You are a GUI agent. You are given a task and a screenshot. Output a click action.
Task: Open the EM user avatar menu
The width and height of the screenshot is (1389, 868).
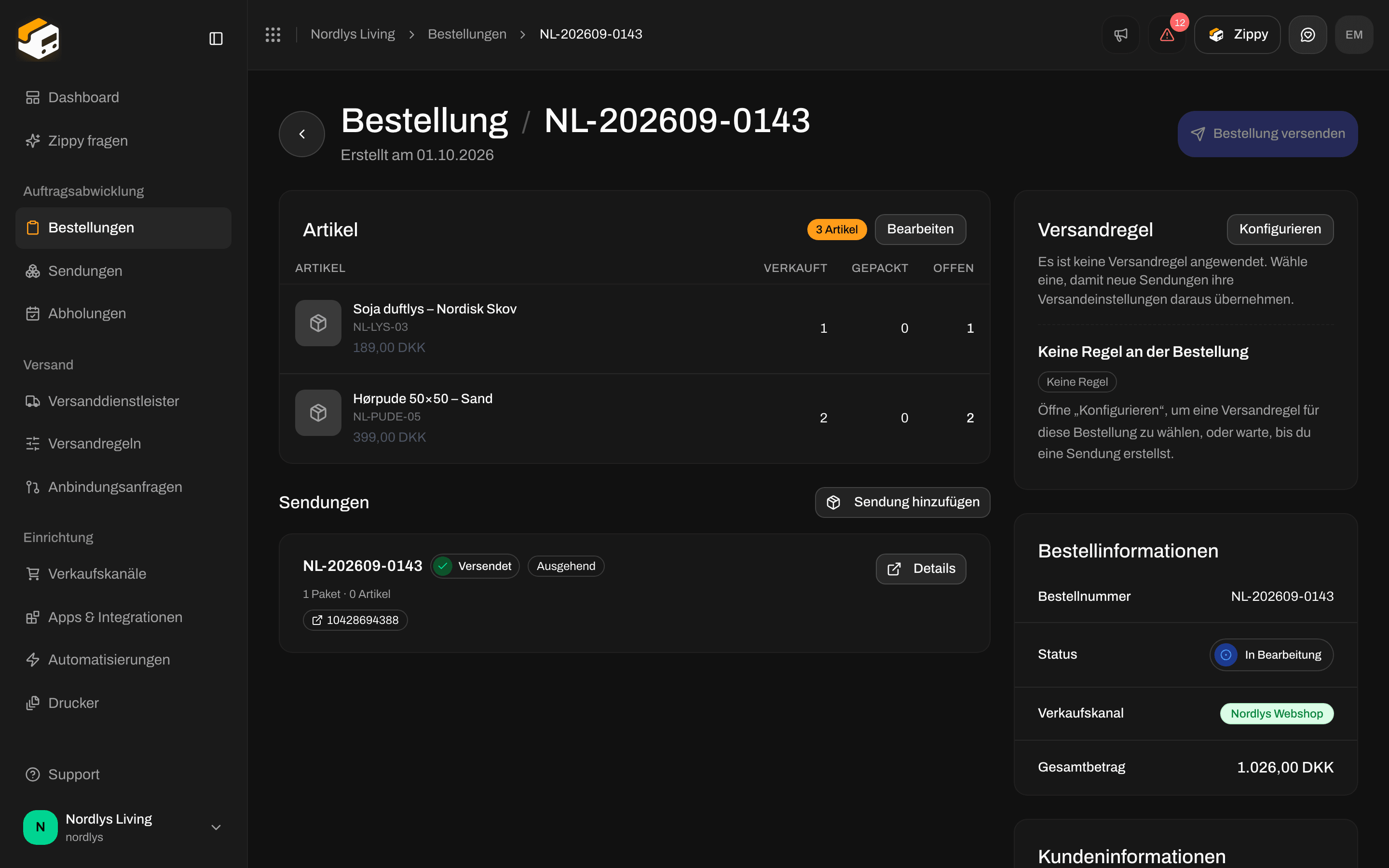tap(1354, 34)
